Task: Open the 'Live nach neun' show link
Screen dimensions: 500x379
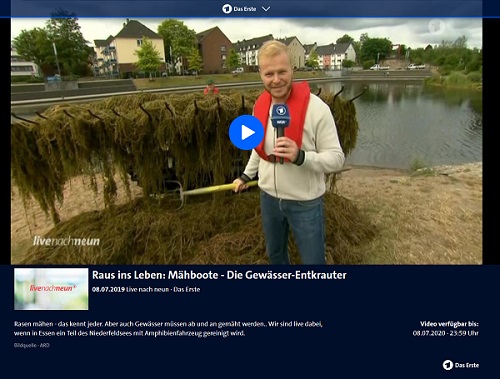Action: click(x=148, y=289)
